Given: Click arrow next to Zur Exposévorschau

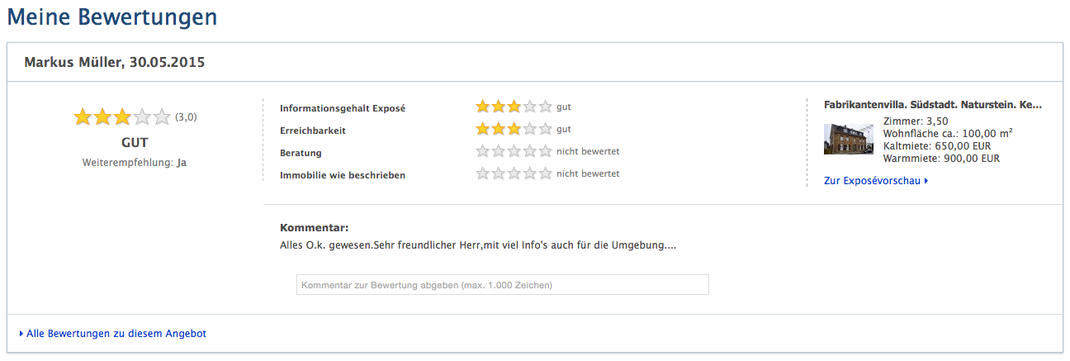Looking at the screenshot, I should click(x=926, y=182).
